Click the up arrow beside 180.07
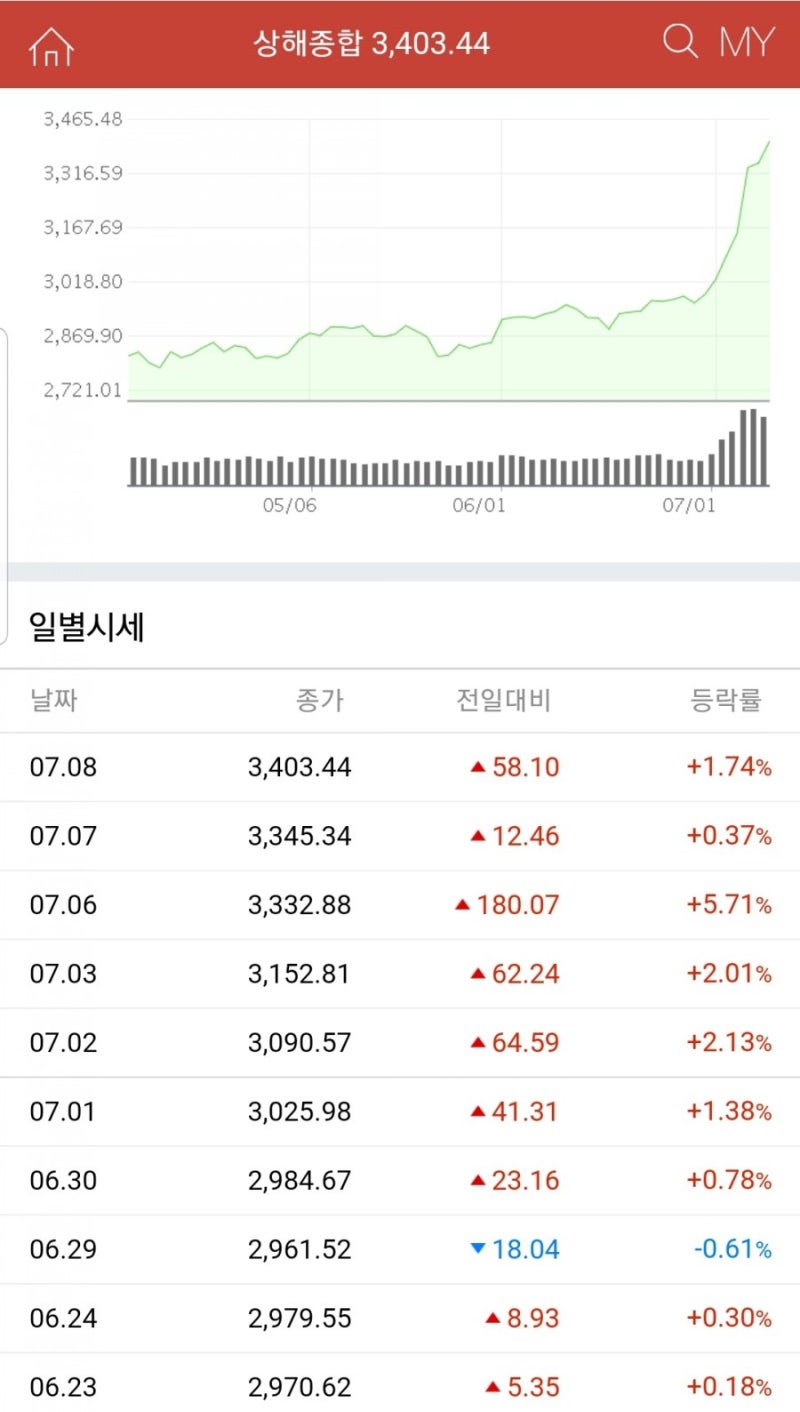Image resolution: width=800 pixels, height=1412 pixels. (x=462, y=906)
